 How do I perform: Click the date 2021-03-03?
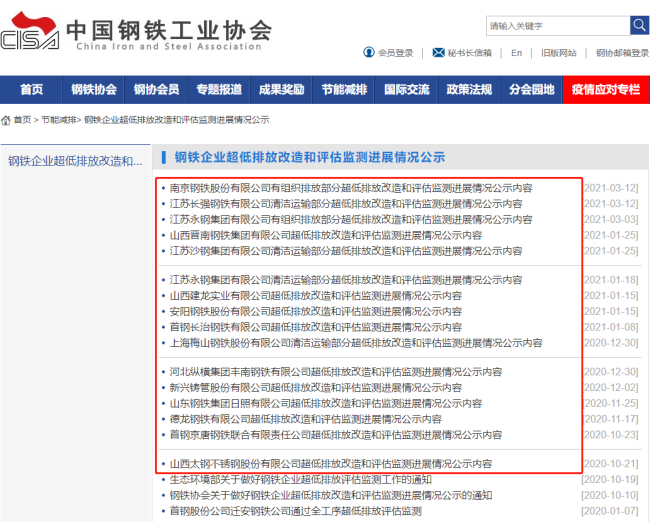[611, 220]
